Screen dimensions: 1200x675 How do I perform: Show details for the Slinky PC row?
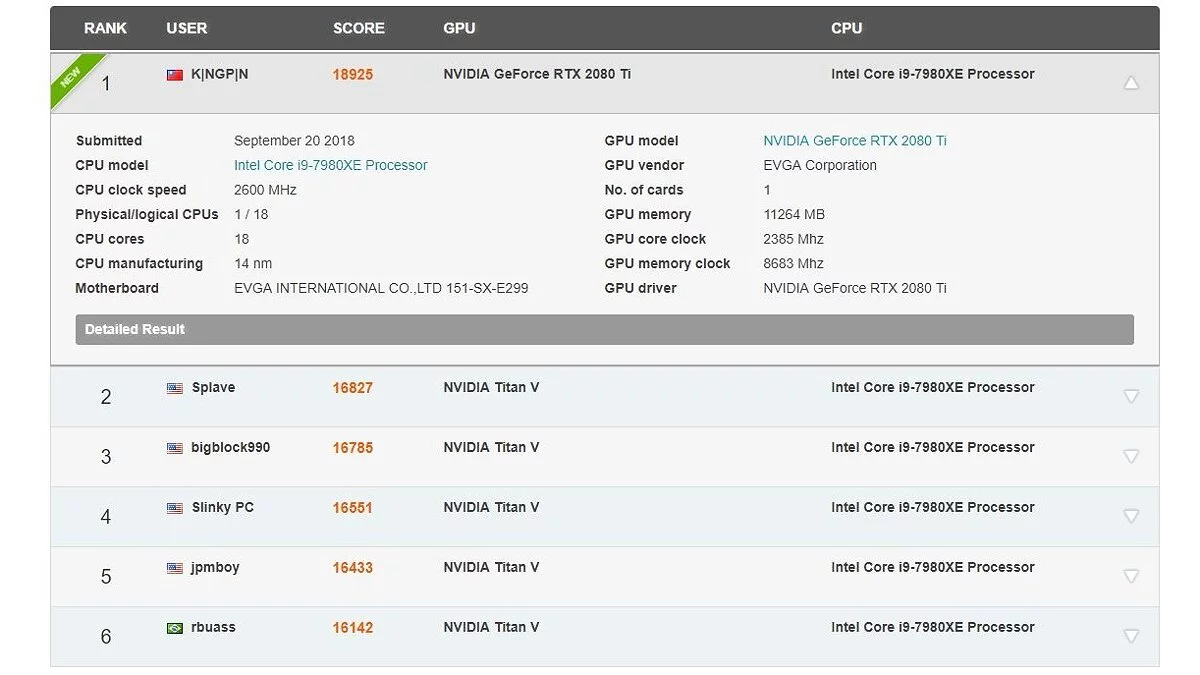click(1131, 516)
